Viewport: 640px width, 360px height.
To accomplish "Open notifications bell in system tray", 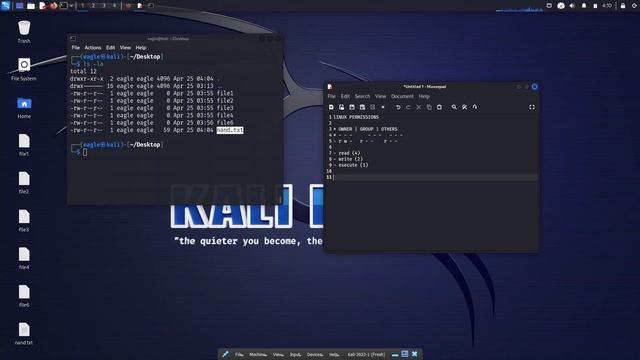I will [584, 6].
